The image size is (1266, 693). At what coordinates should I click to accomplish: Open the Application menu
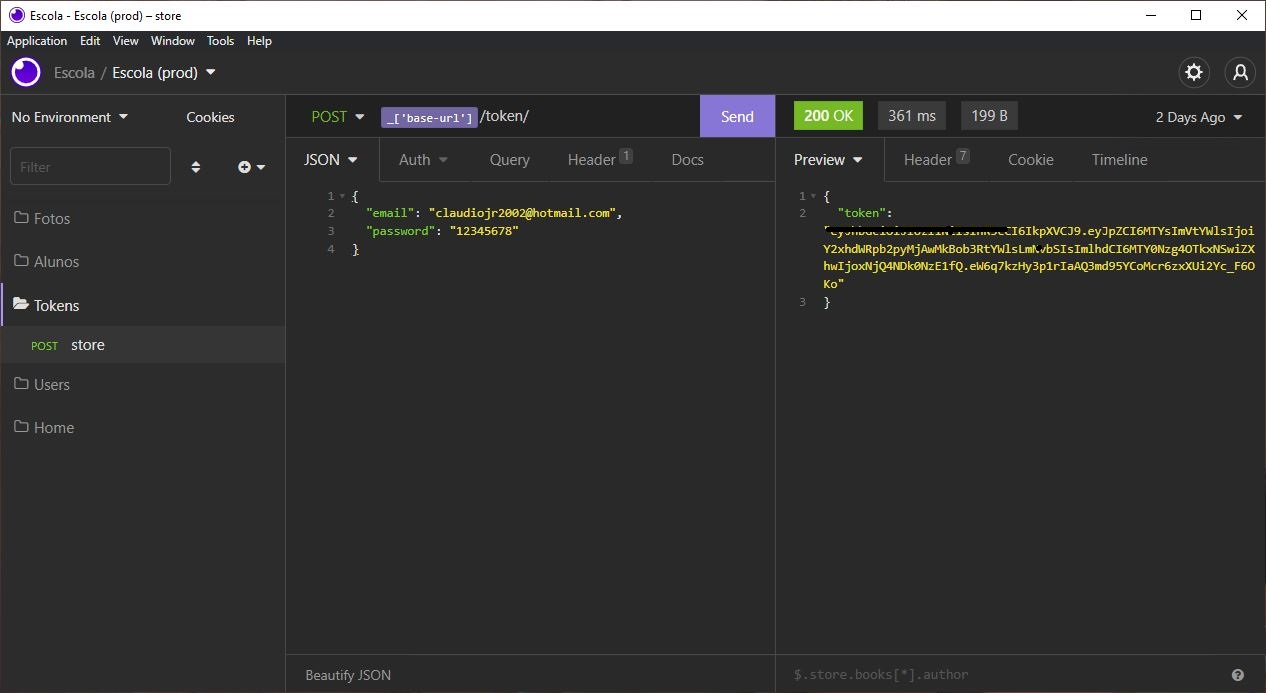click(37, 41)
